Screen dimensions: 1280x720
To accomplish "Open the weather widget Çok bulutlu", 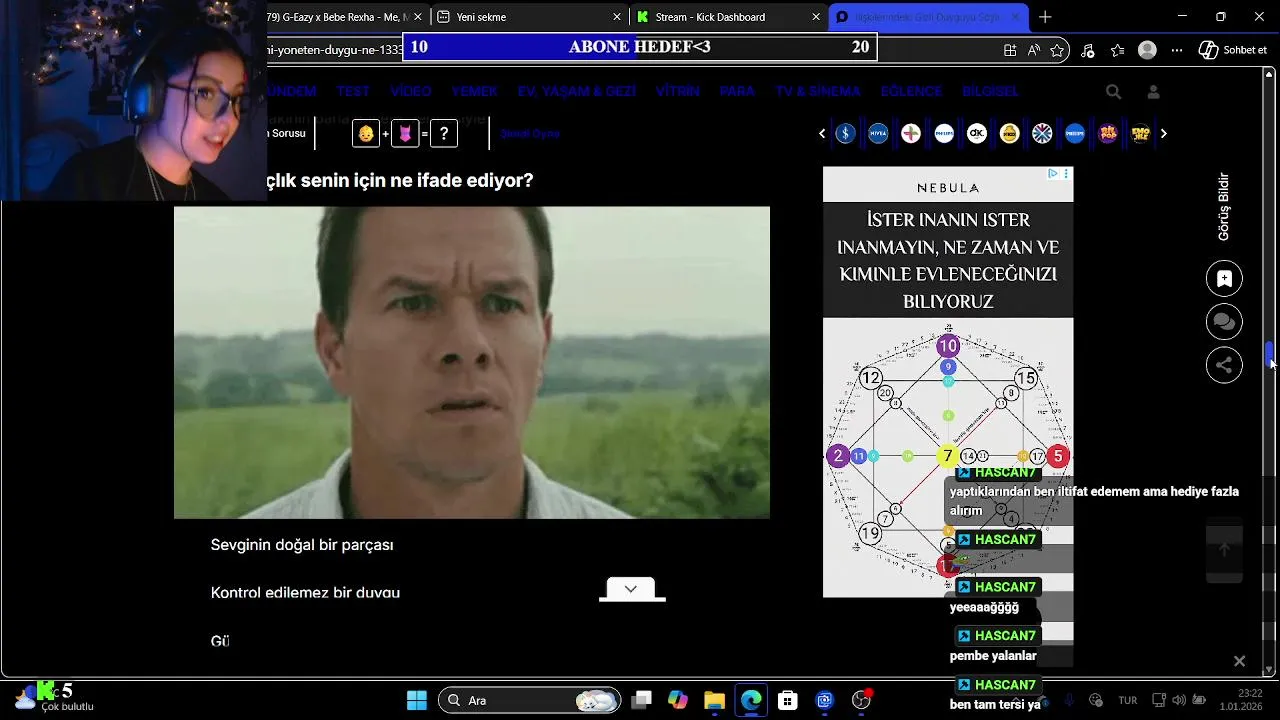I will pos(55,698).
